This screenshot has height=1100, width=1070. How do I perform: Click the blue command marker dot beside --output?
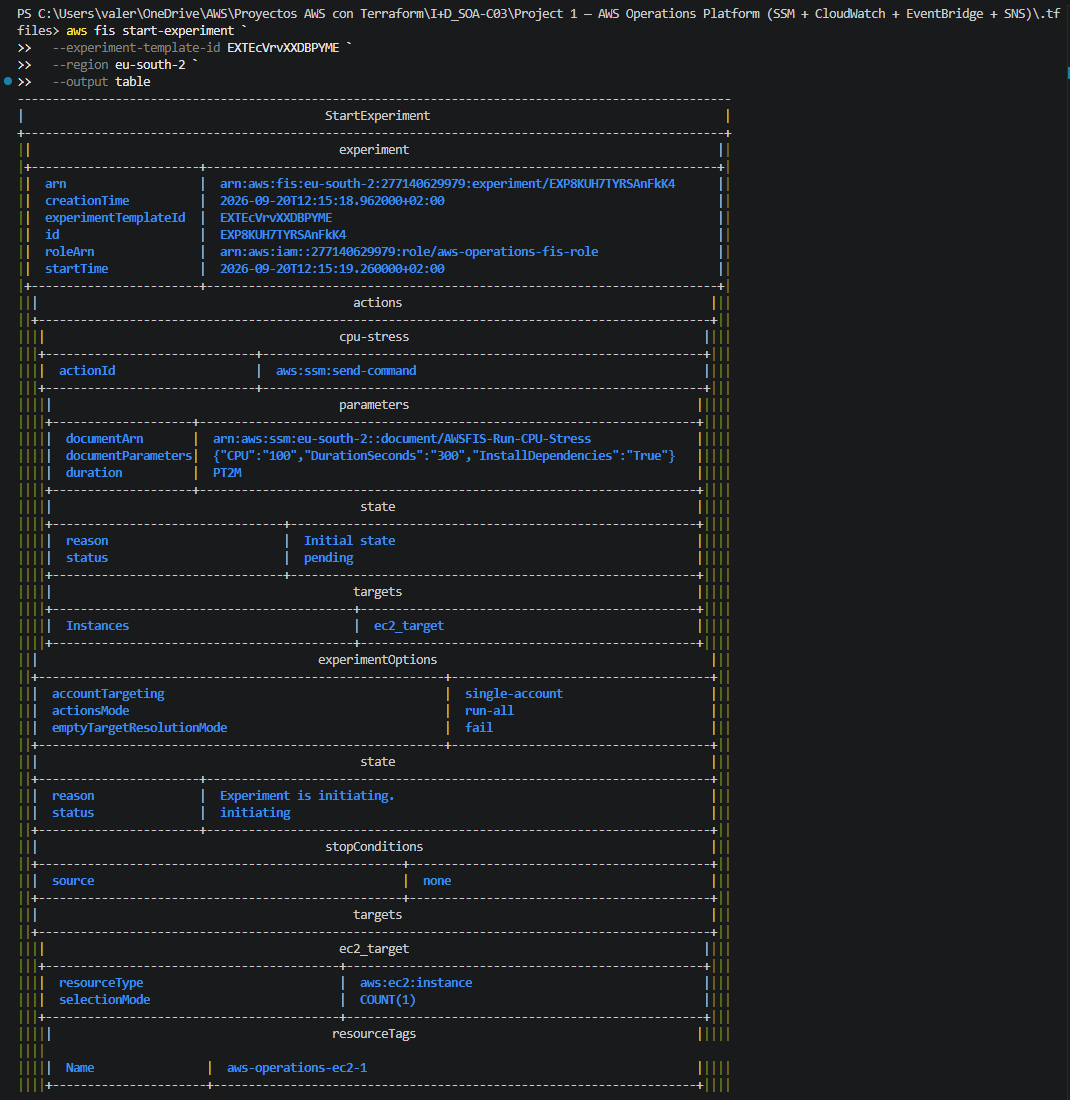pyautogui.click(x=8, y=81)
